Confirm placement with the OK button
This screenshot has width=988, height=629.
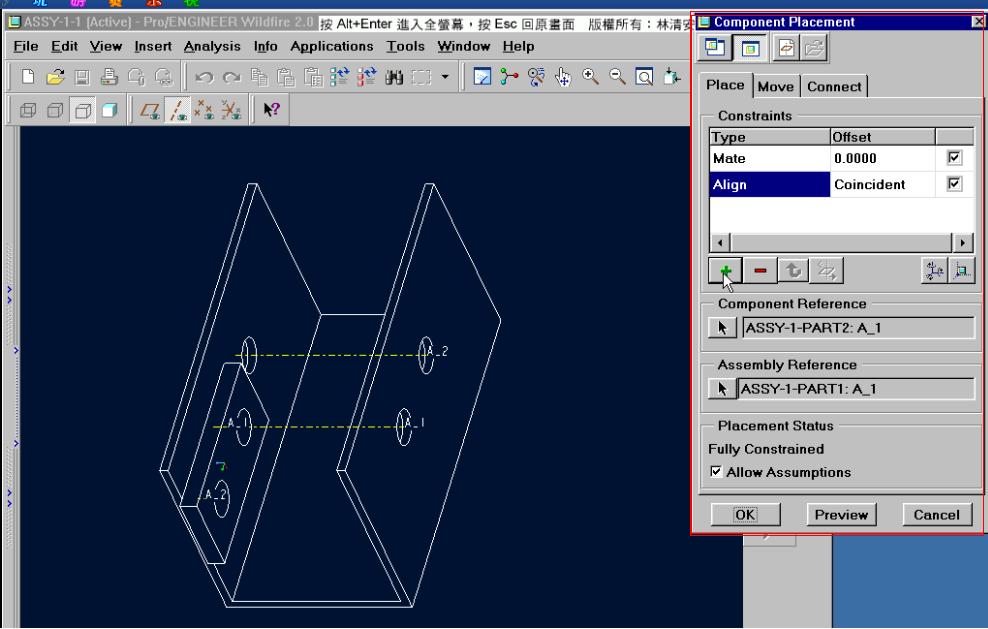pyautogui.click(x=745, y=514)
